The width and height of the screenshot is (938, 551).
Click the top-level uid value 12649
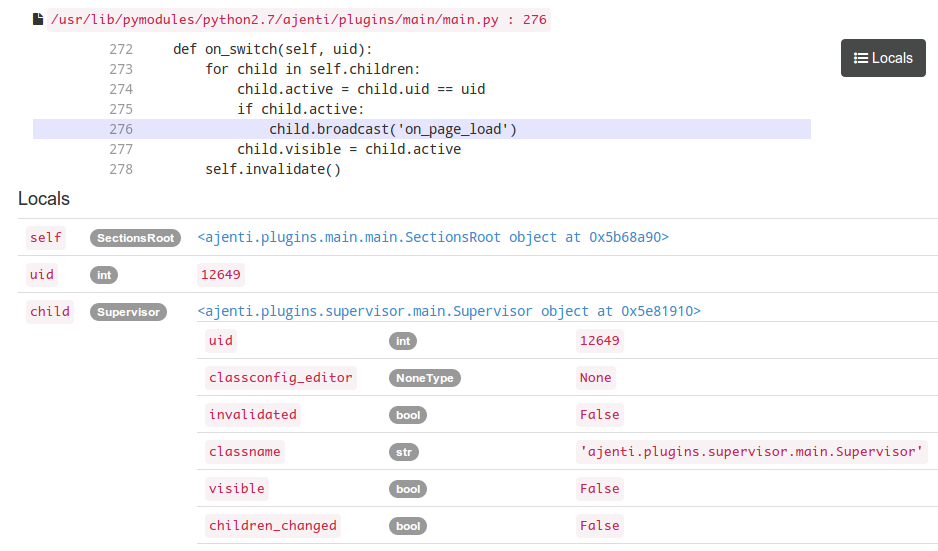click(221, 275)
